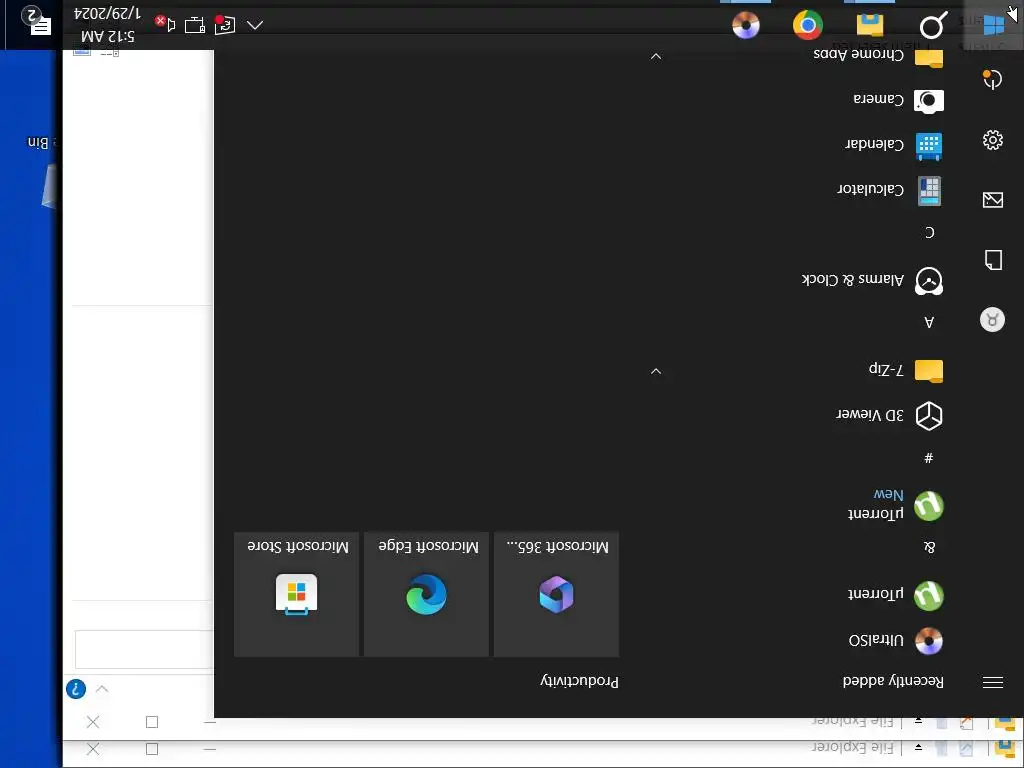Show hidden system tray icons

(255, 25)
